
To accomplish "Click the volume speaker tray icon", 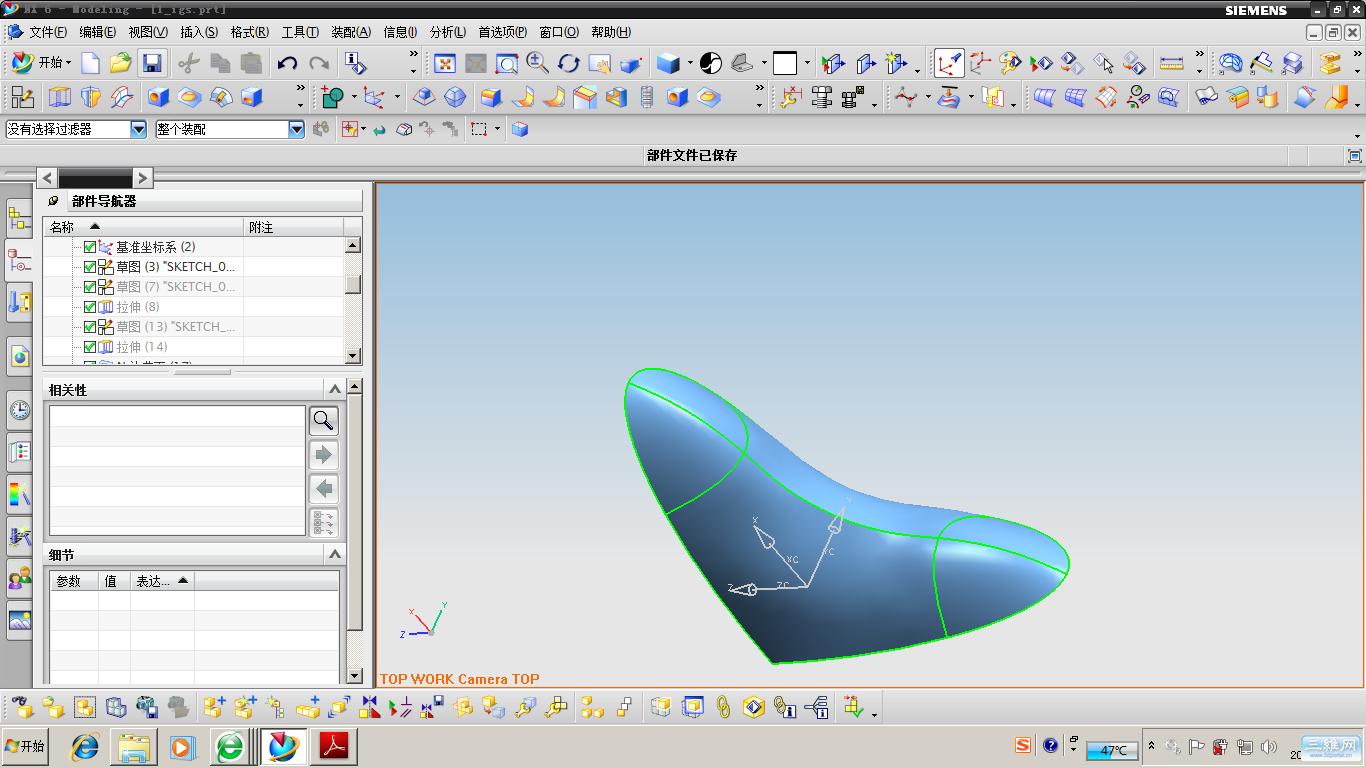I will [1268, 746].
